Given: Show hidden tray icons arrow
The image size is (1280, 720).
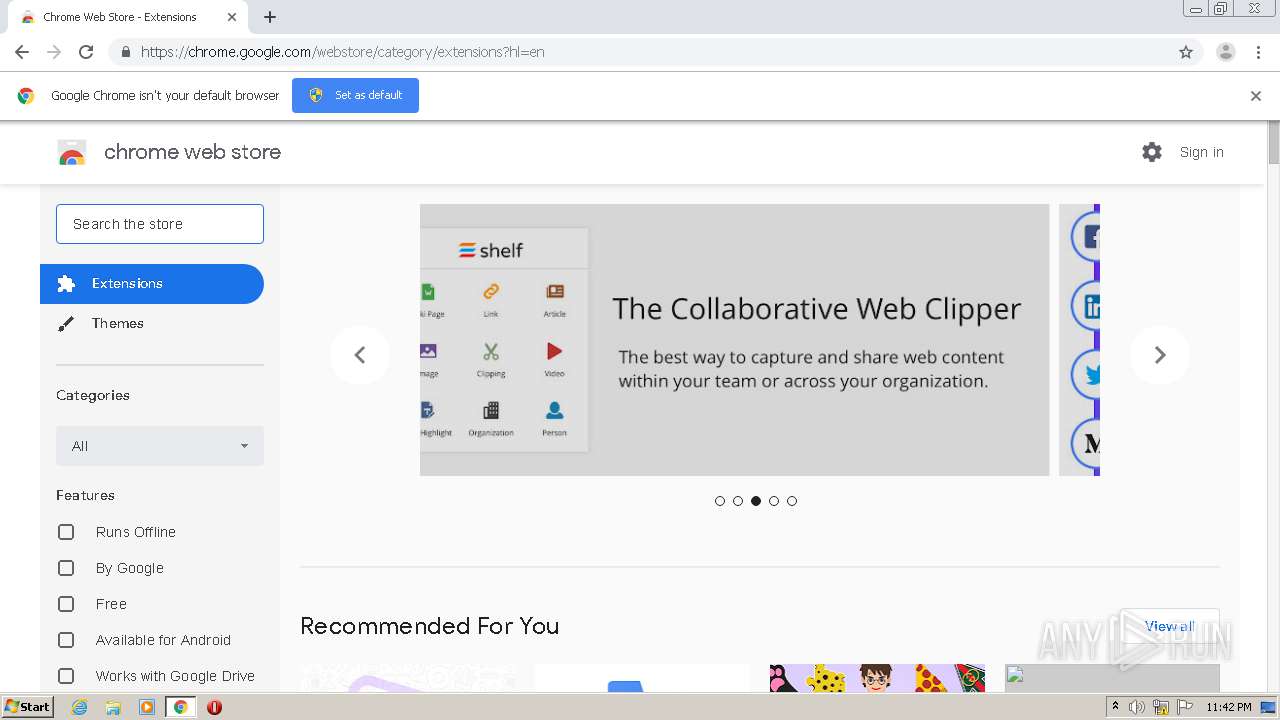Looking at the screenshot, I should point(1116,707).
